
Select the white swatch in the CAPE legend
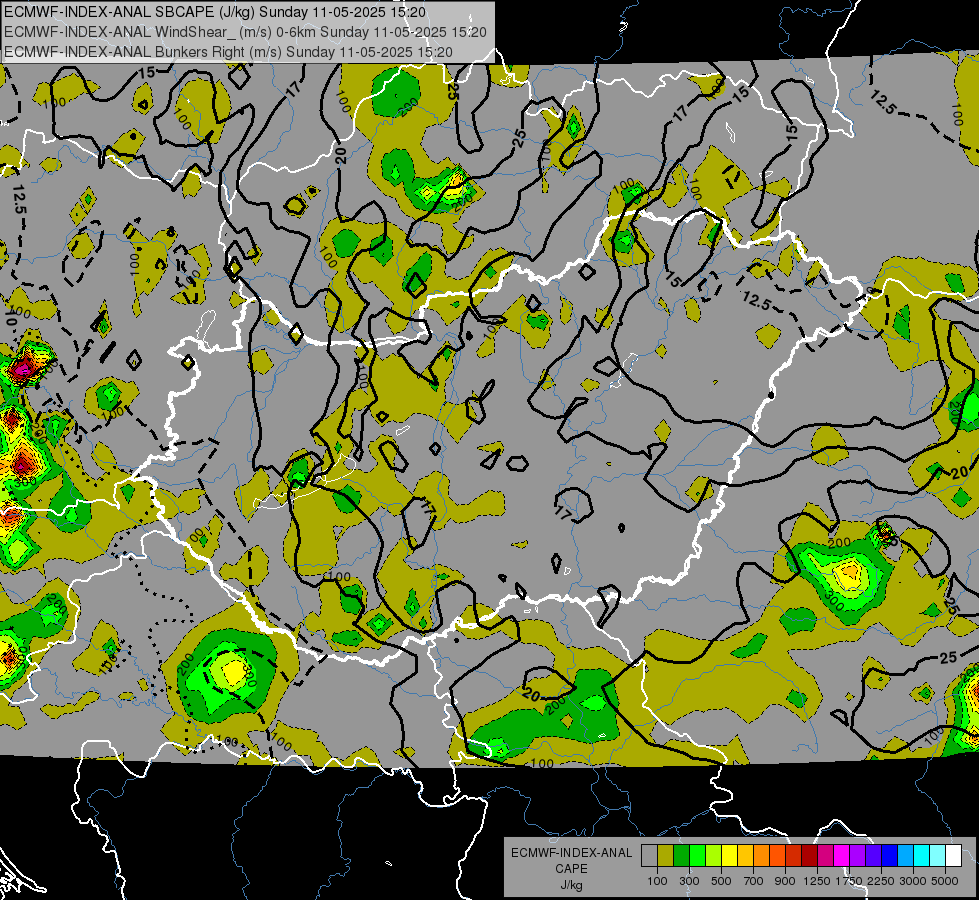954,856
